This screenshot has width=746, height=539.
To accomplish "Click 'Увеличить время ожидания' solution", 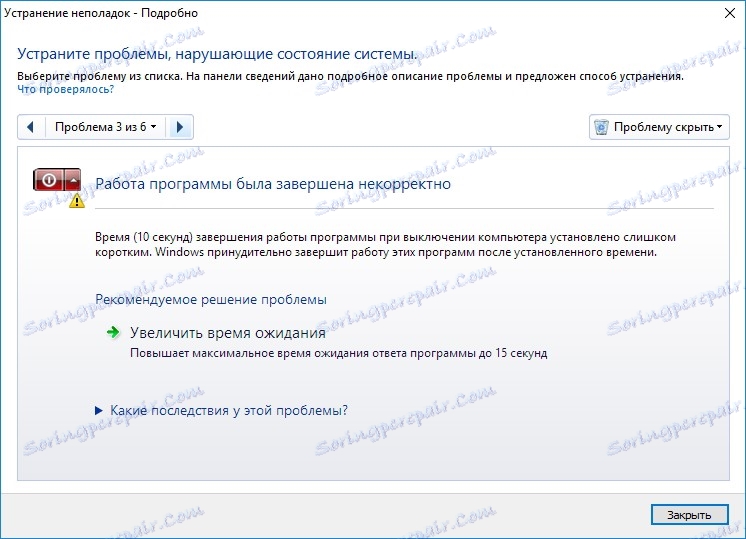I will (228, 333).
